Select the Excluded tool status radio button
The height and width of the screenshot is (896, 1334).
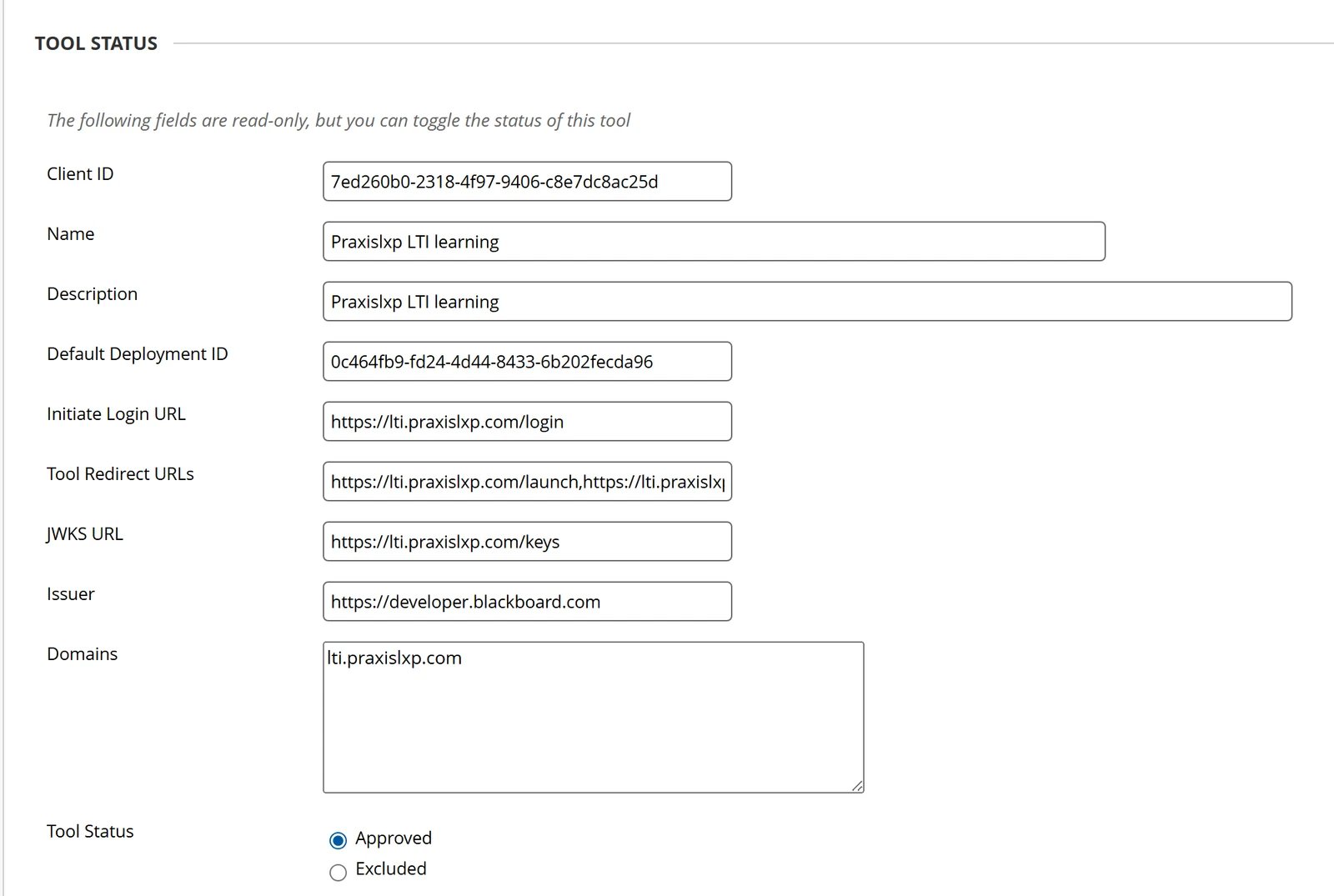click(x=338, y=873)
